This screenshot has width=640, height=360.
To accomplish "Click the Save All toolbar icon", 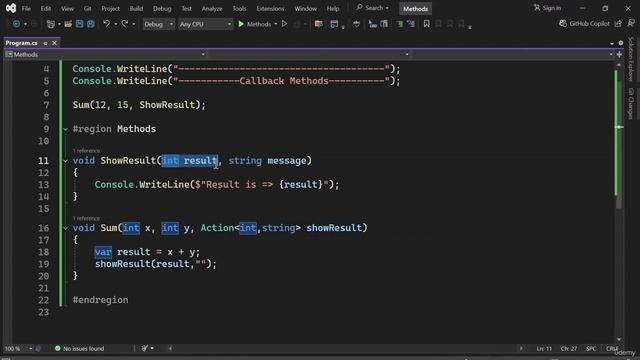I will pyautogui.click(x=91, y=24).
